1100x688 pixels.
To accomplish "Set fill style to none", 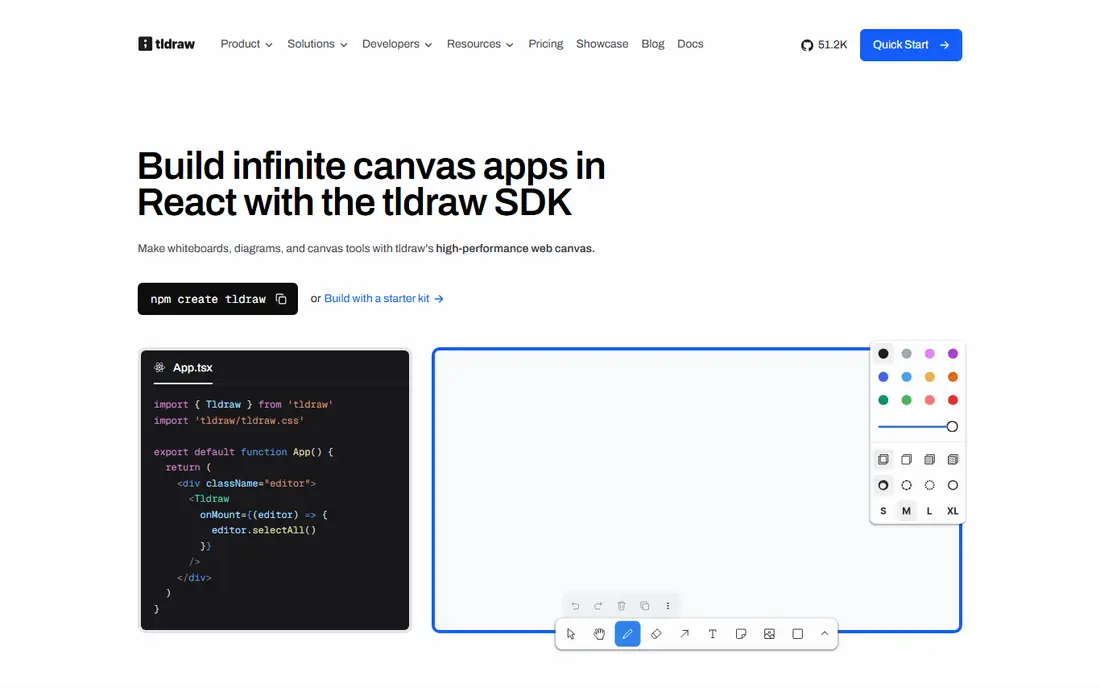I will coord(883,460).
